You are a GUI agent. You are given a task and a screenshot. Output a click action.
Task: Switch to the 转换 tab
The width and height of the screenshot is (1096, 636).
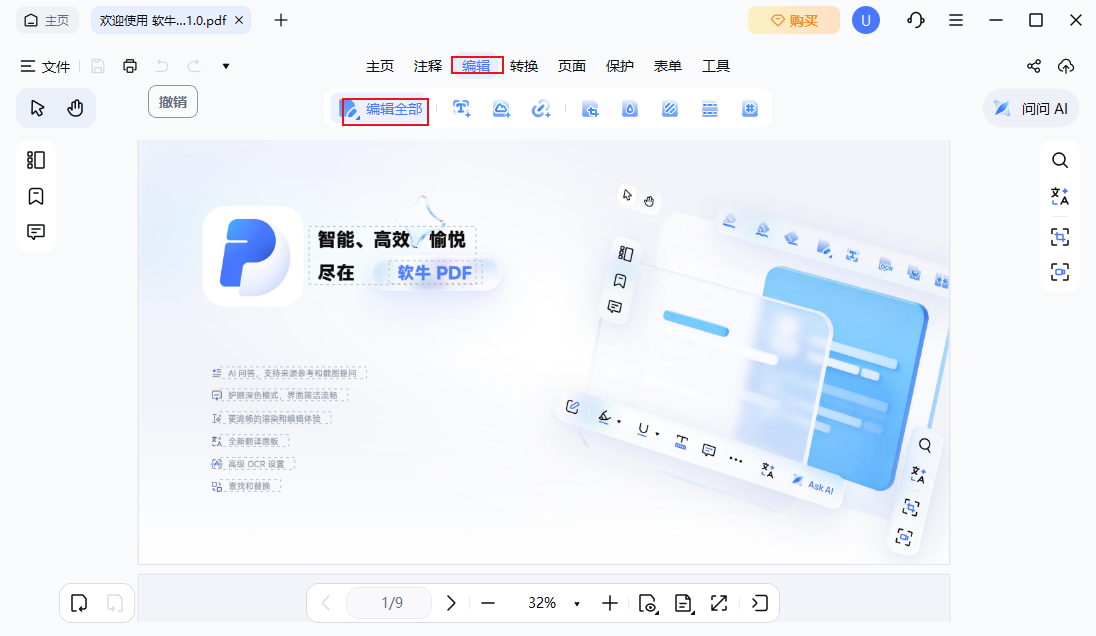[x=524, y=66]
